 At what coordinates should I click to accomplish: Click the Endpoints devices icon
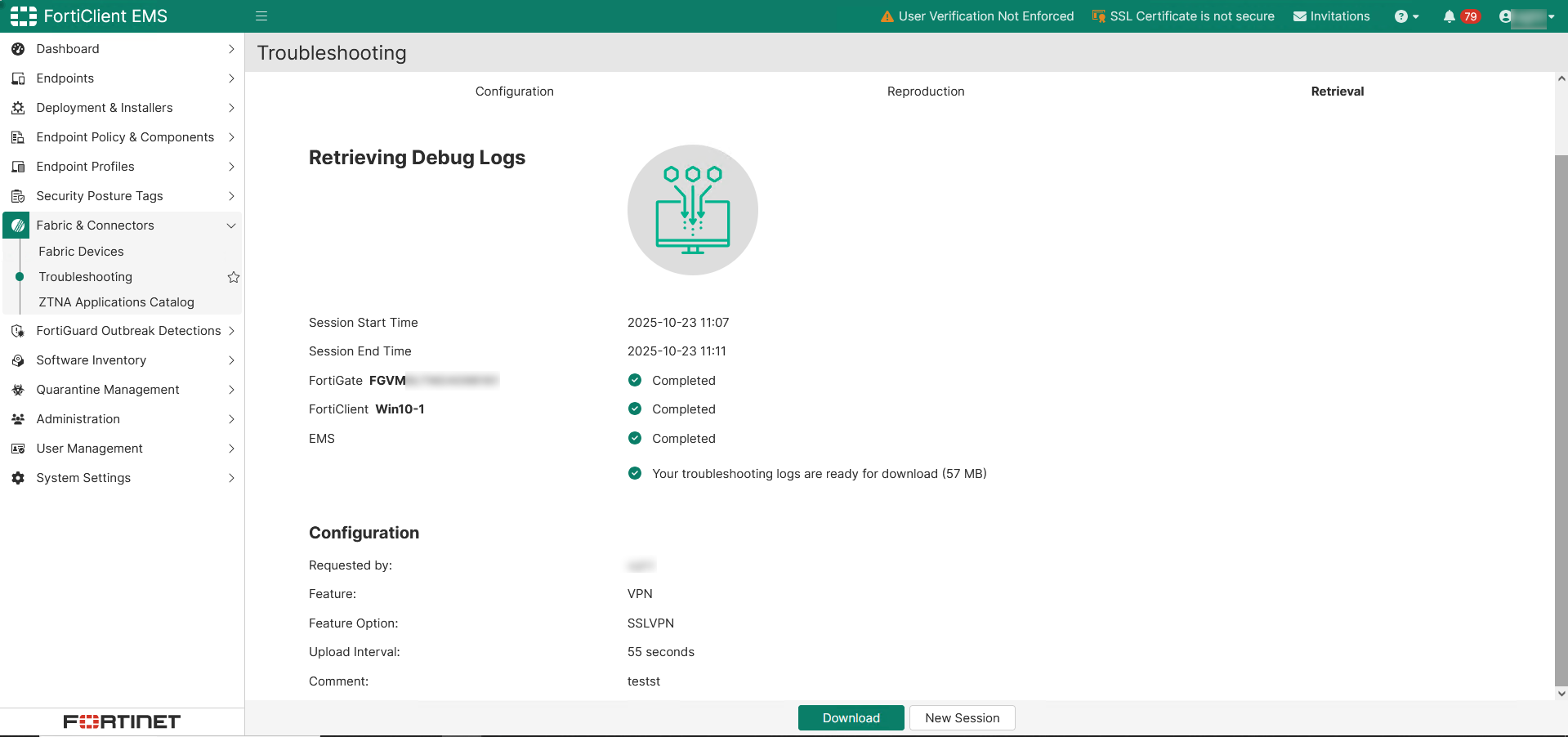(18, 78)
